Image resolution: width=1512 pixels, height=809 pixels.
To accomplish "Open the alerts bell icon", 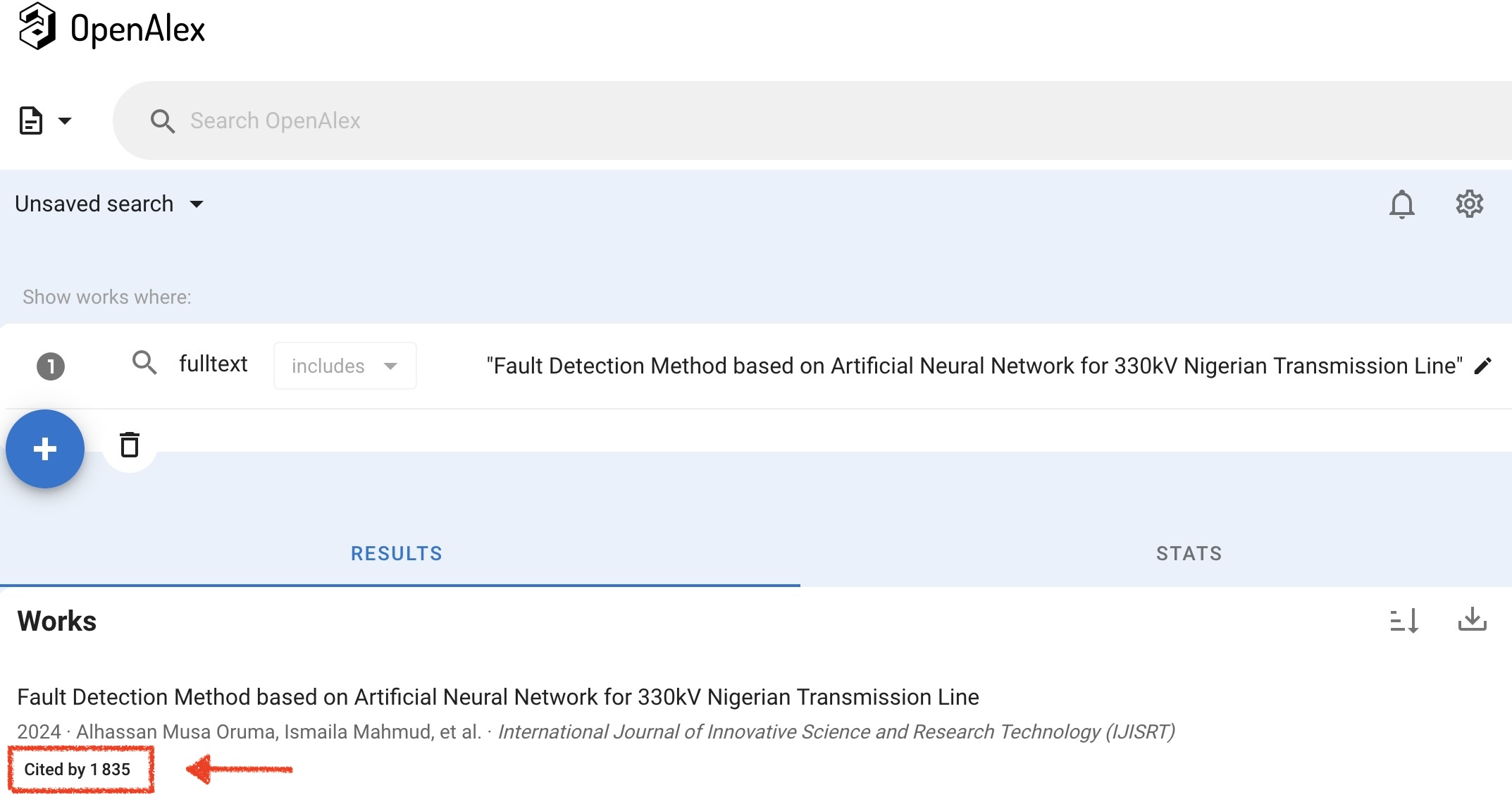I will [1401, 204].
